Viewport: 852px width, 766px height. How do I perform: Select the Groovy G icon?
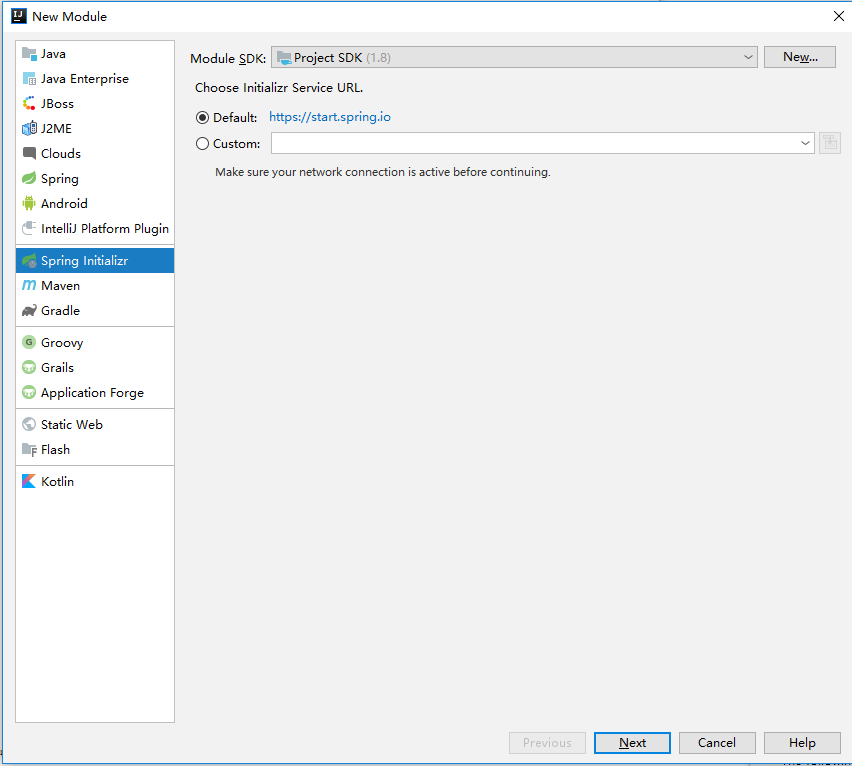29,342
